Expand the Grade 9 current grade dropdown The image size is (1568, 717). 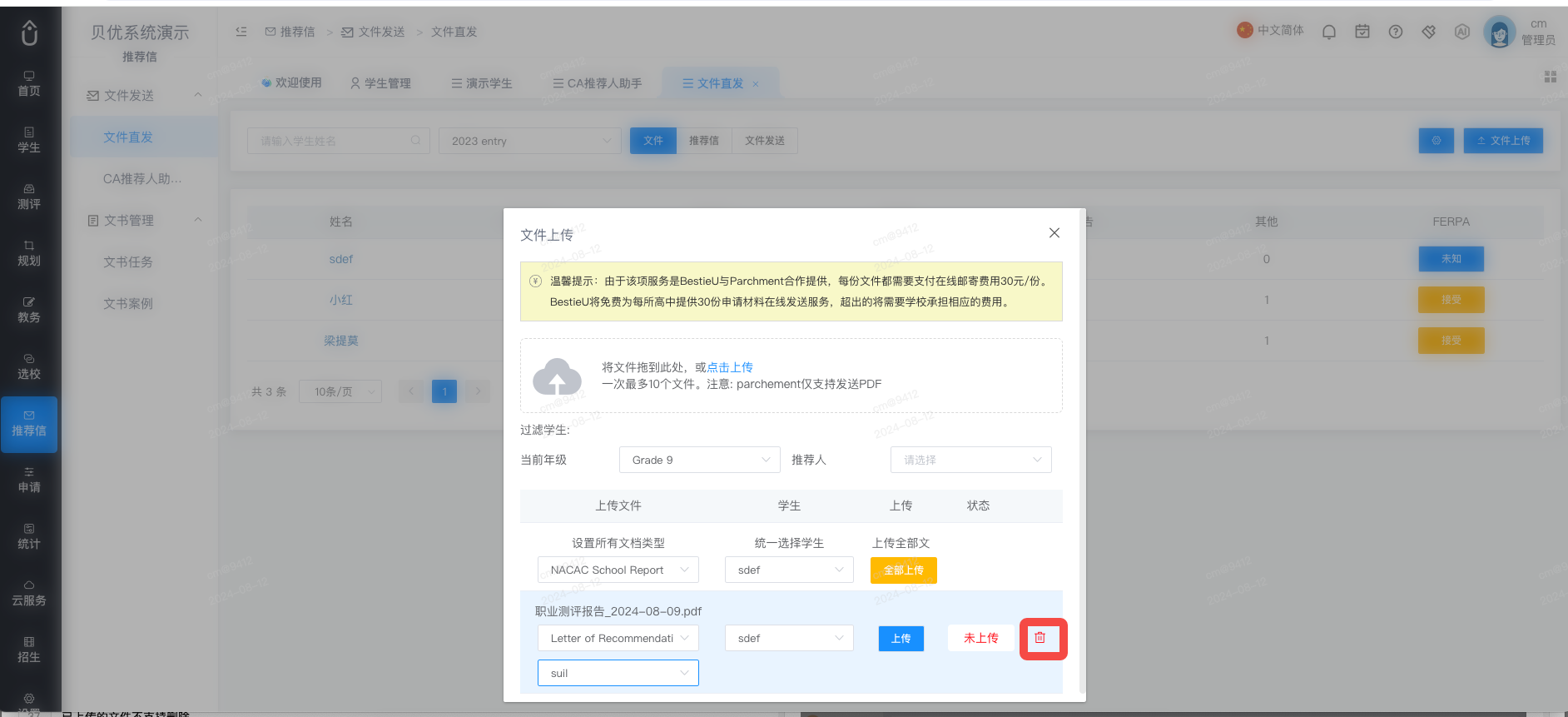pos(699,460)
